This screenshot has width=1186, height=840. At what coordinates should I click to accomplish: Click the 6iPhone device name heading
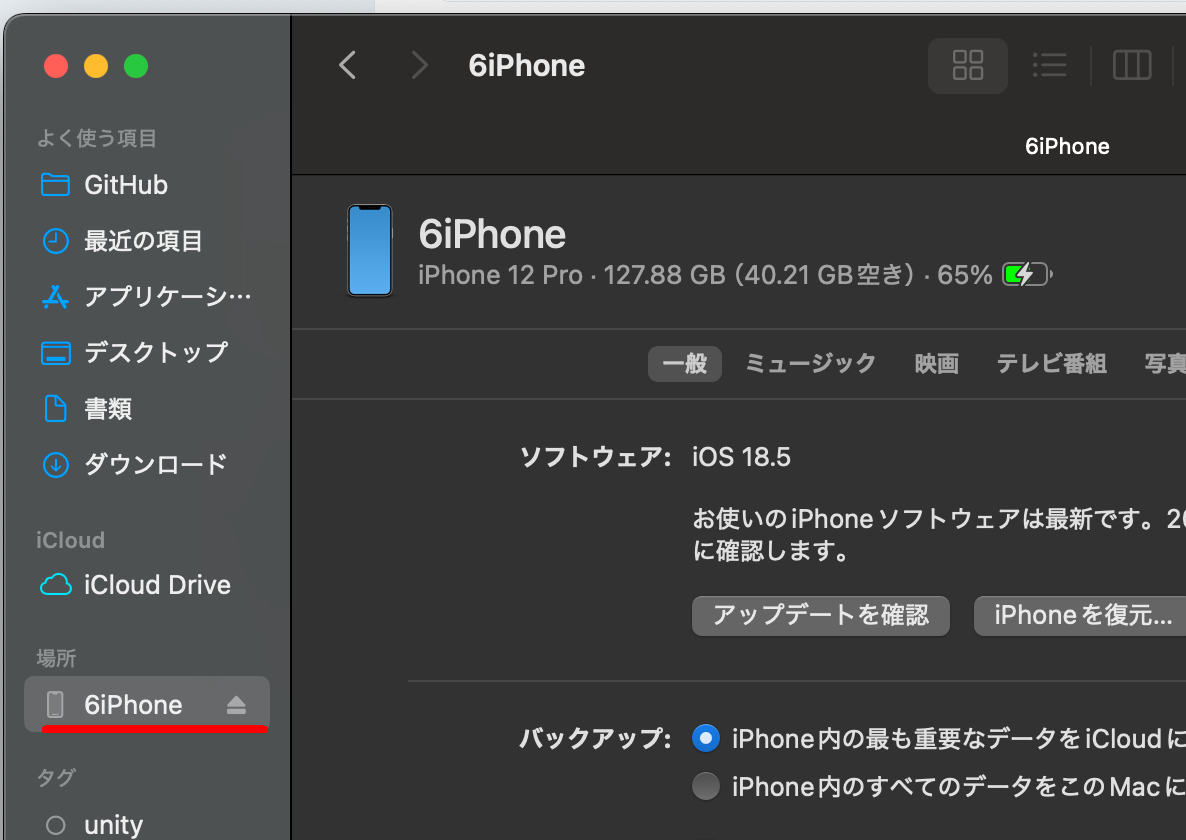pos(492,234)
